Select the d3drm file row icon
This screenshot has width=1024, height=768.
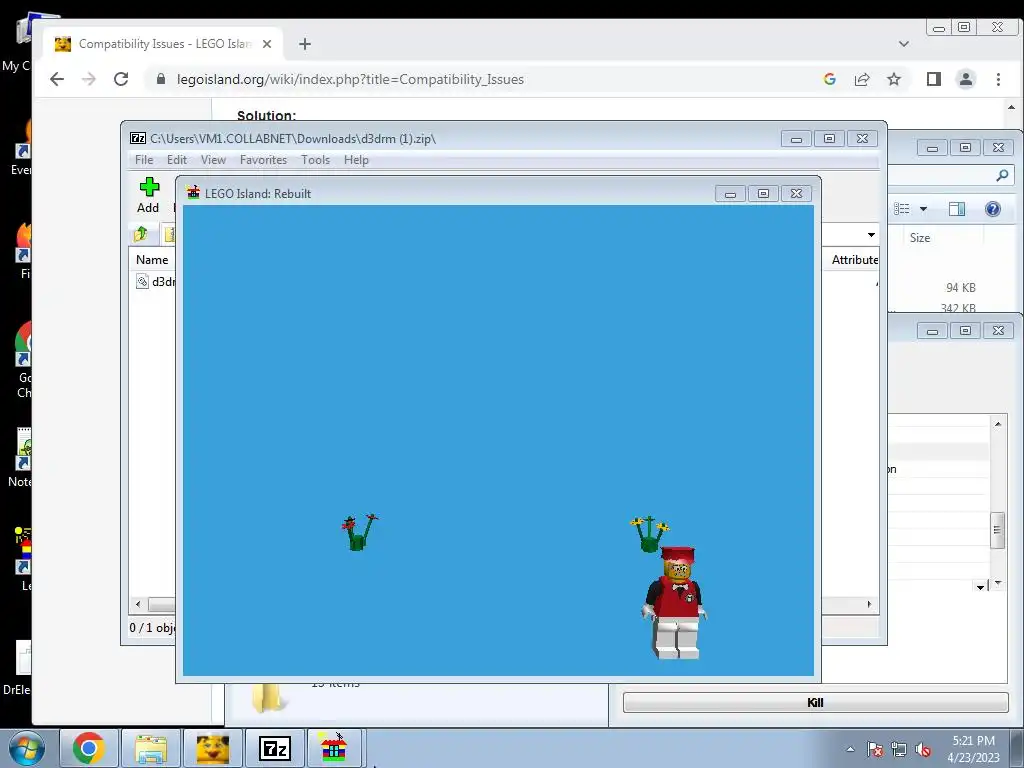pyautogui.click(x=142, y=281)
